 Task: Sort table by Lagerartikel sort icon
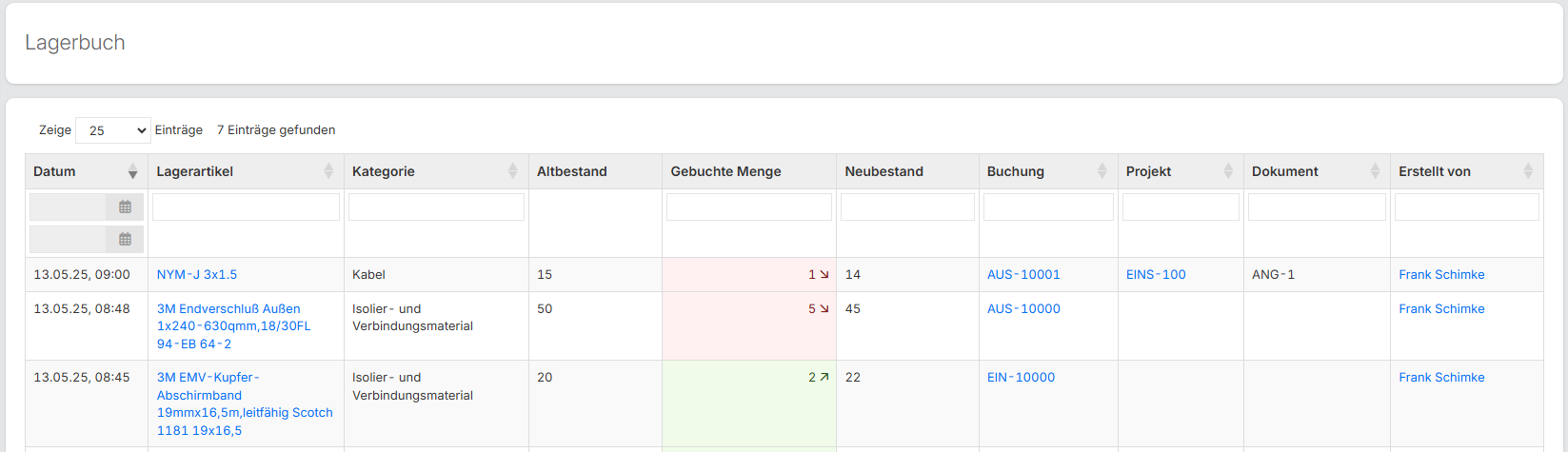pyautogui.click(x=328, y=171)
